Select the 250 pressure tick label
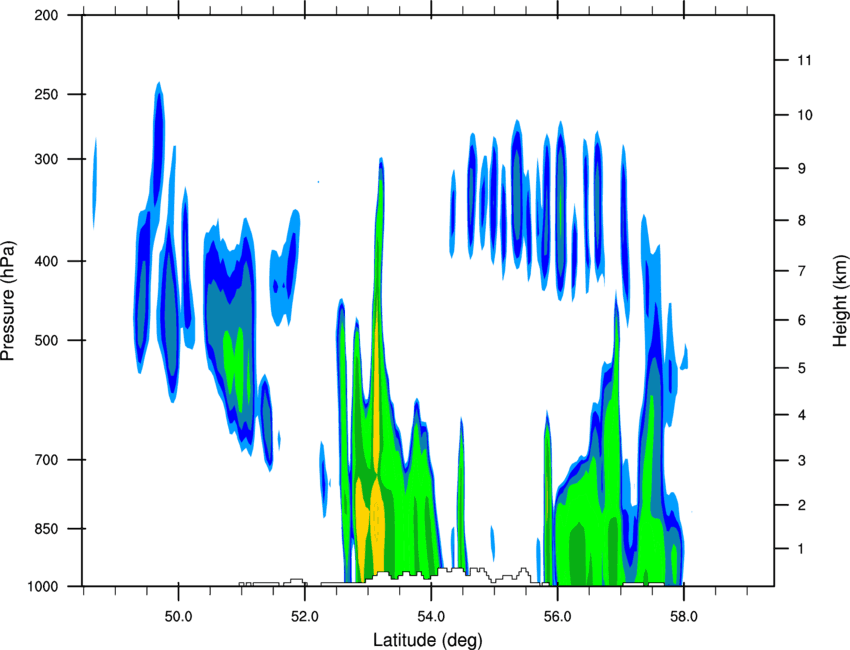 pos(46,94)
